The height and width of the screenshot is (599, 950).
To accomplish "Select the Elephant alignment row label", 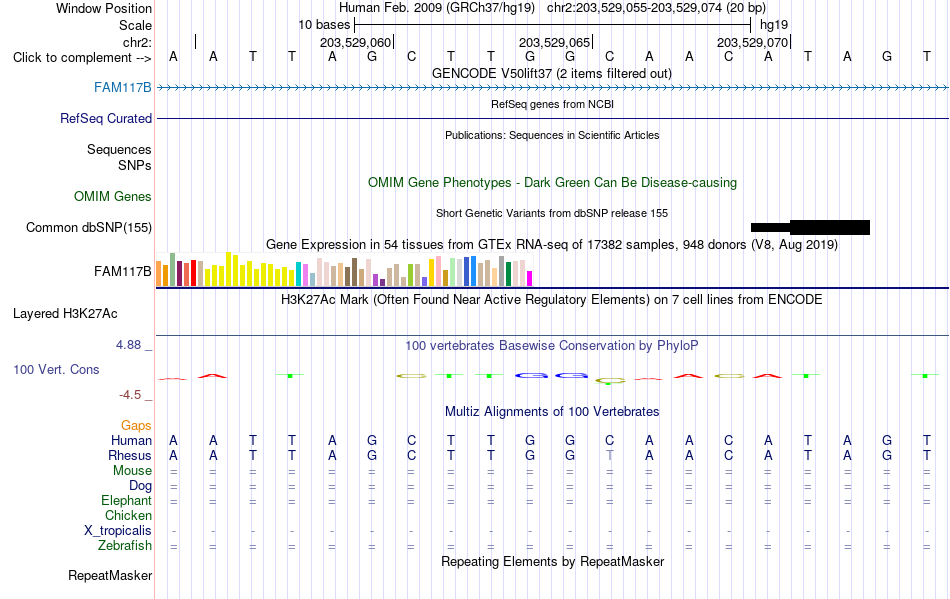I will 126,500.
